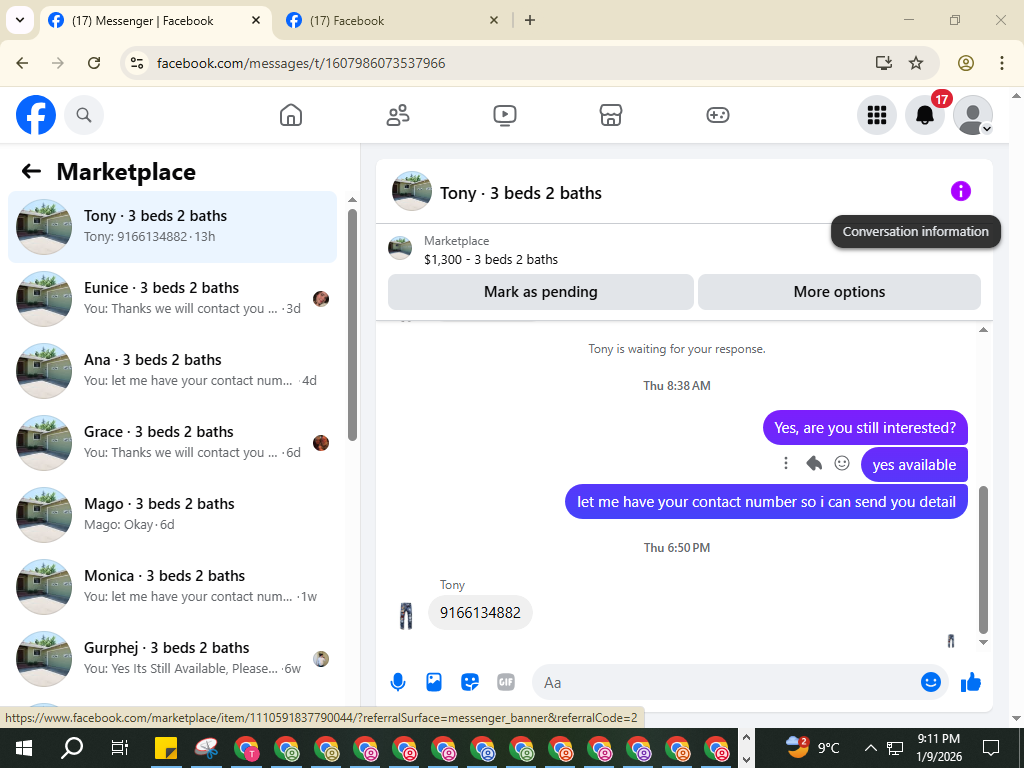Viewport: 1024px width, 768px height.
Task: Open Windows taskbar search
Action: pyautogui.click(x=72, y=748)
